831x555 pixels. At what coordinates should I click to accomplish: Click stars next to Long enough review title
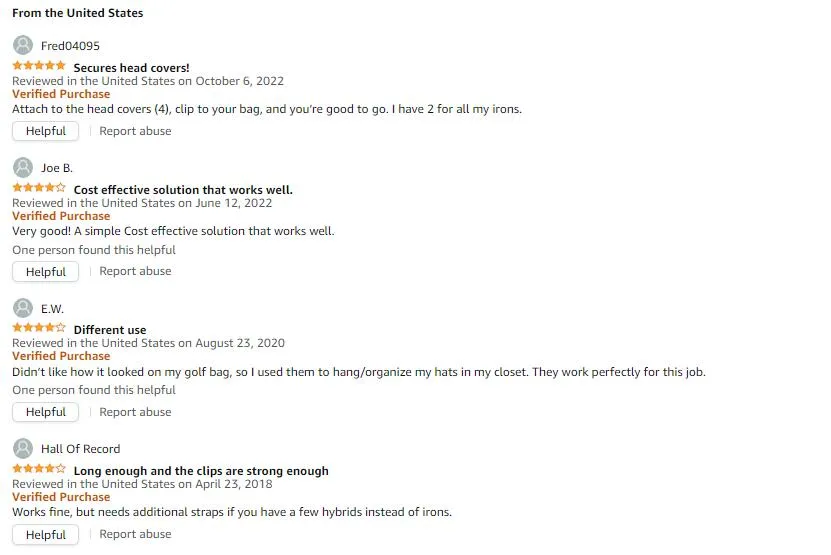click(39, 469)
